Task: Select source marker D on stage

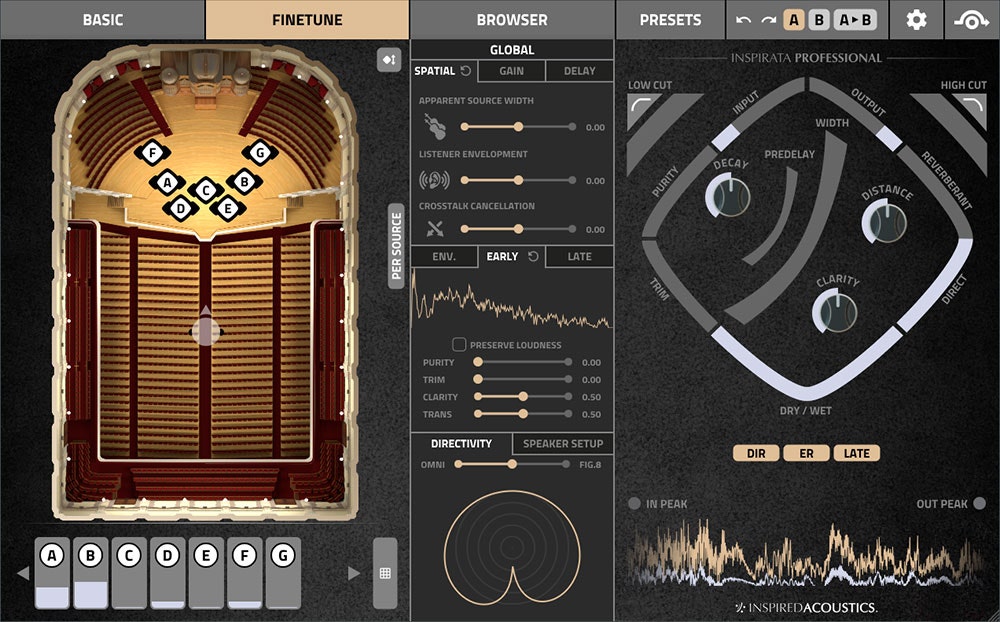Action: tap(181, 208)
